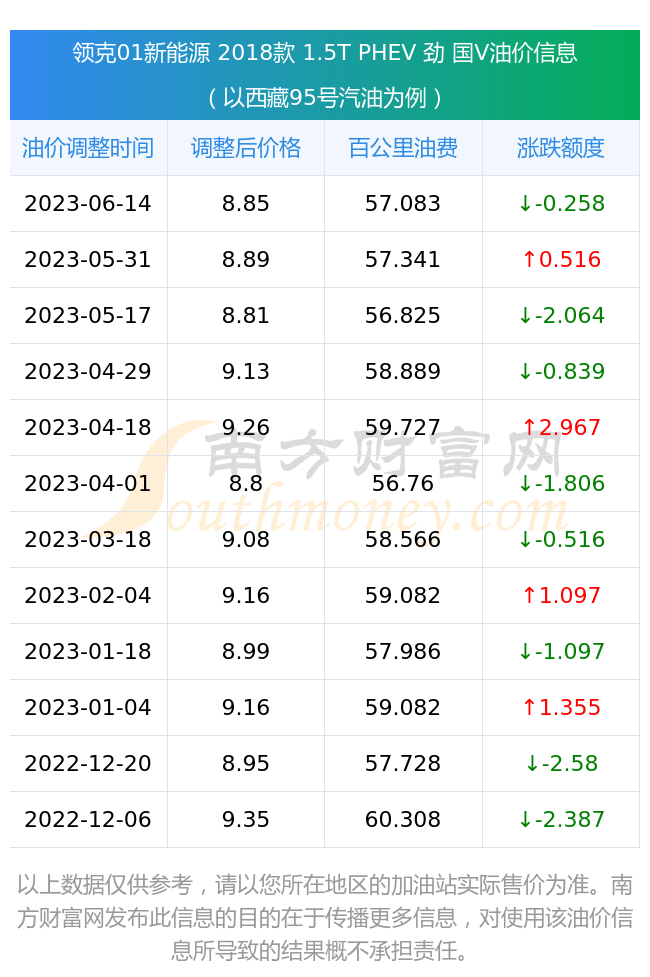
Task: Click the title 领克01新能源 2018款 油价信息
Action: click(325, 53)
